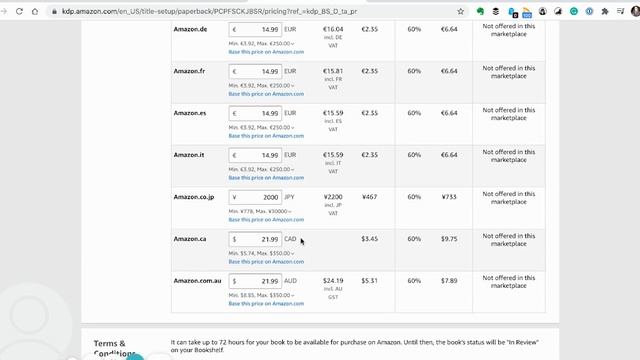Base Amazon.de price on Amazon.com

point(266,52)
